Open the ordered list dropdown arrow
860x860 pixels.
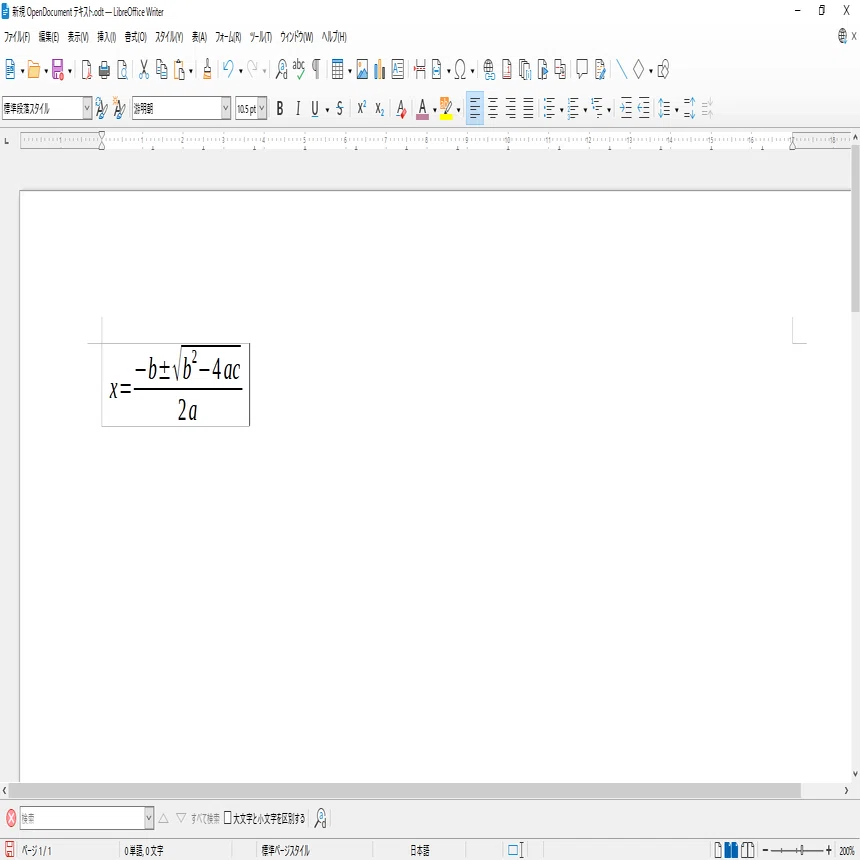(x=585, y=110)
